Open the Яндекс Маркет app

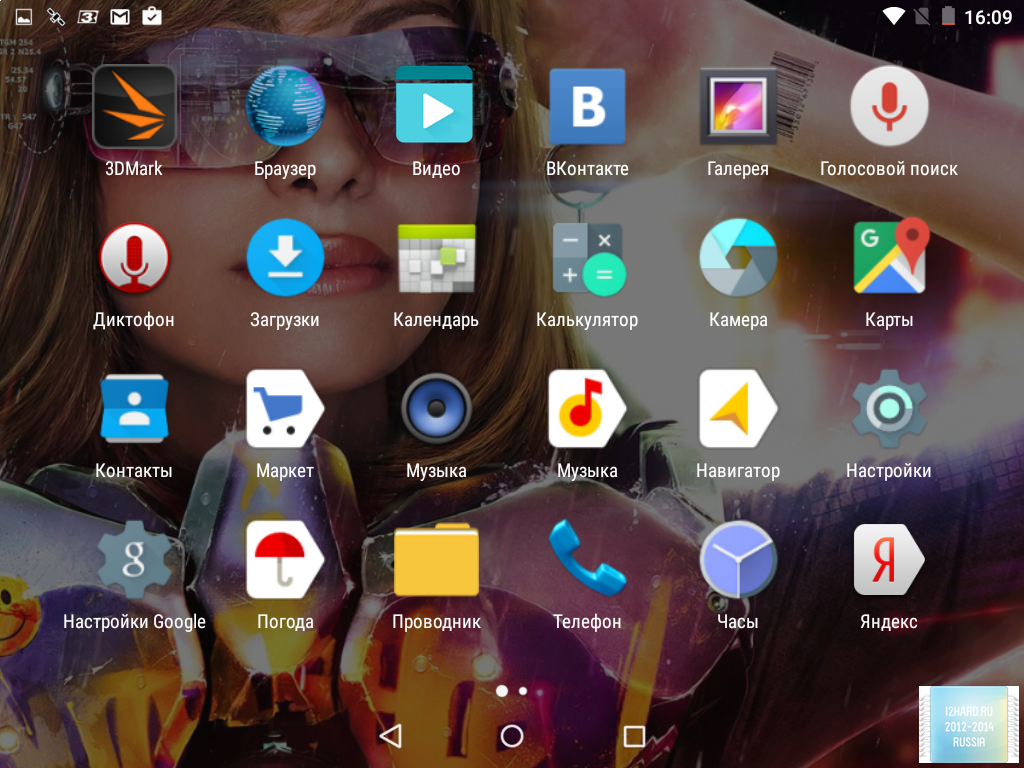click(285, 409)
